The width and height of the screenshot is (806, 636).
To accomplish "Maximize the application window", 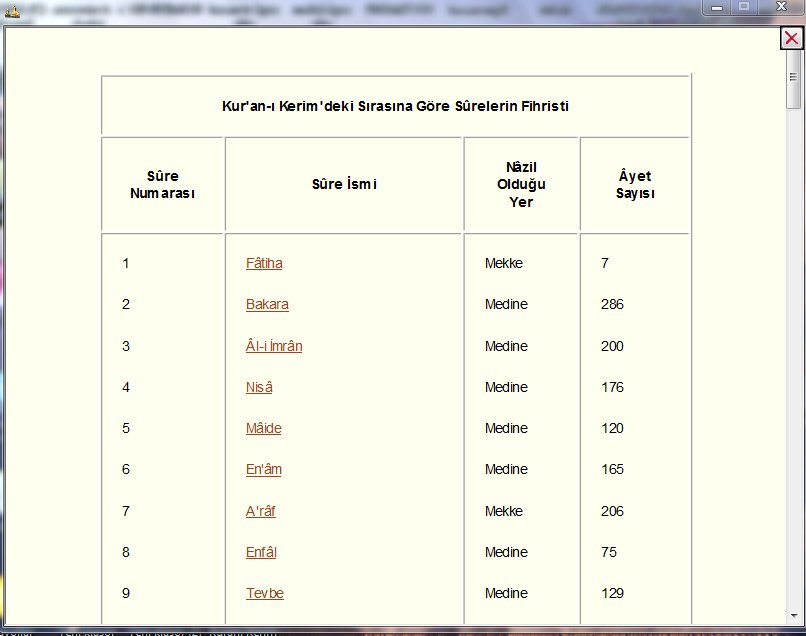I will (745, 7).
